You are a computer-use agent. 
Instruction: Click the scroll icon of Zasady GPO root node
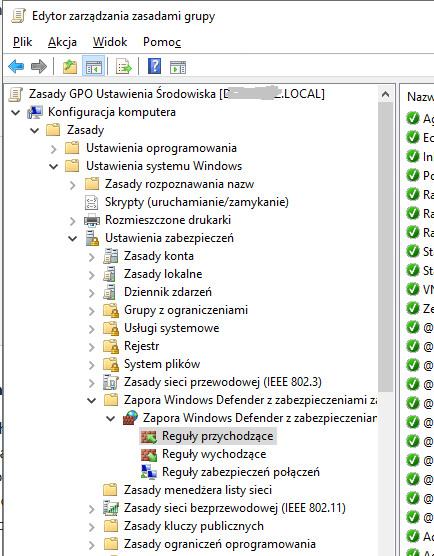16,94
